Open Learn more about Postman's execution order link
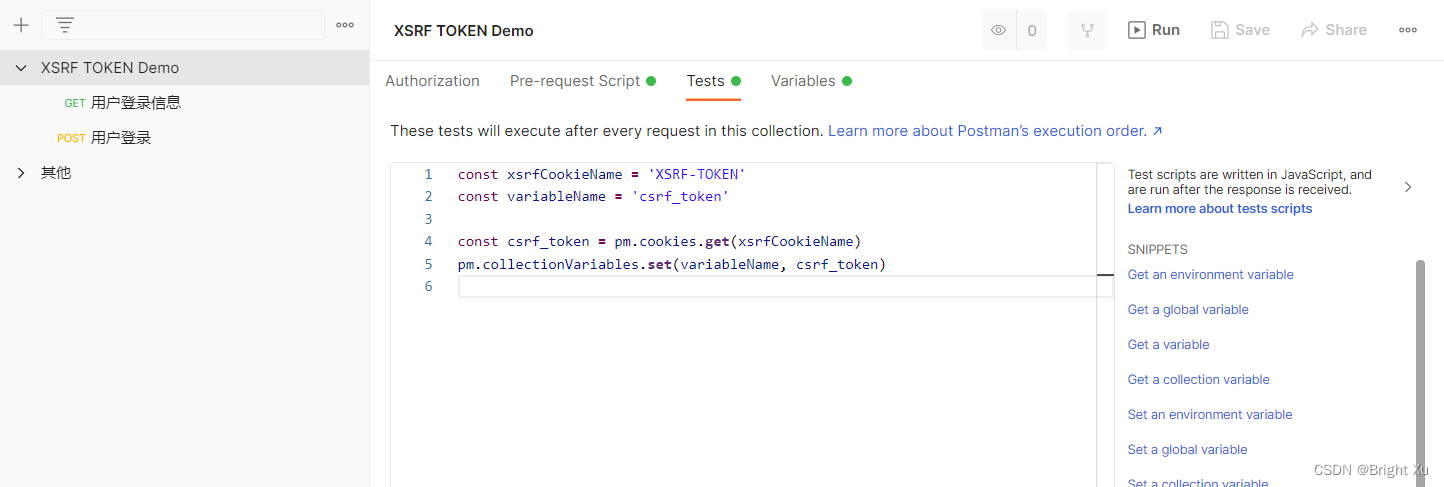Viewport: 1444px width, 487px height. pos(995,131)
